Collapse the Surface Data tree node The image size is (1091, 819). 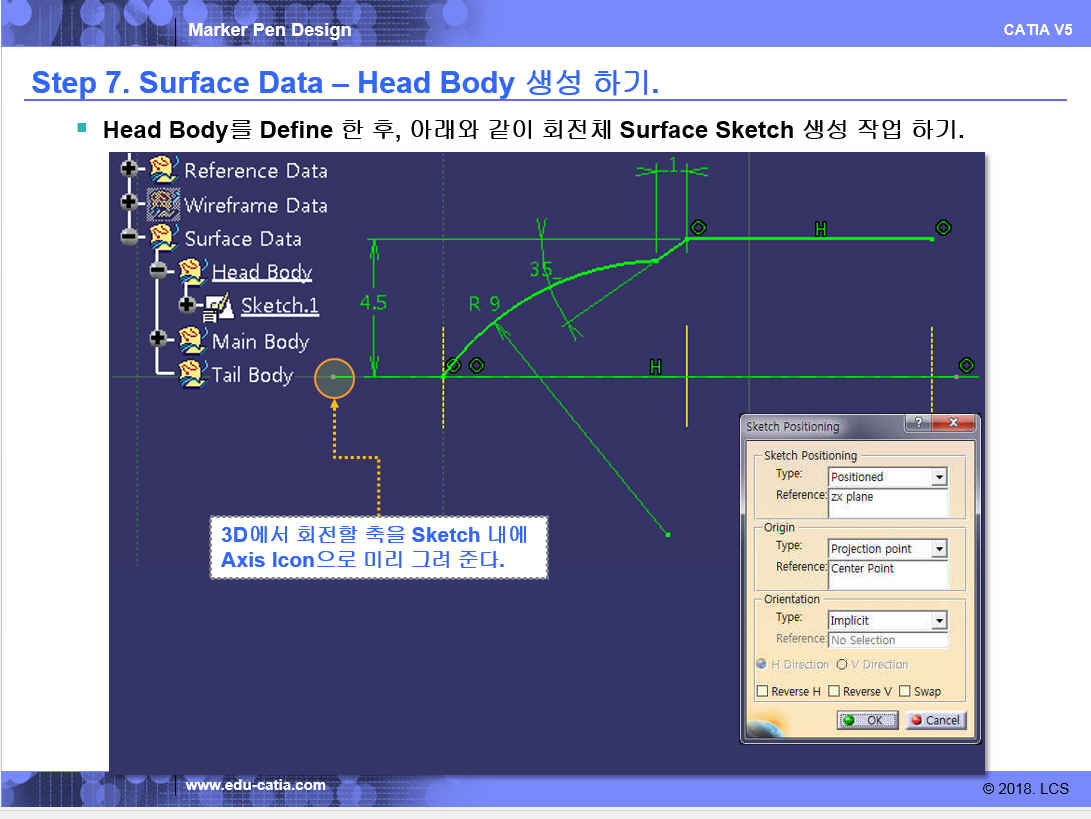pyautogui.click(x=129, y=238)
